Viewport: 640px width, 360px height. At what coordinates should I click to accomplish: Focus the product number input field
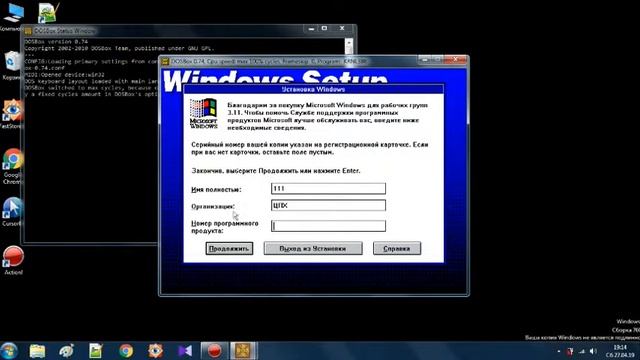point(328,226)
